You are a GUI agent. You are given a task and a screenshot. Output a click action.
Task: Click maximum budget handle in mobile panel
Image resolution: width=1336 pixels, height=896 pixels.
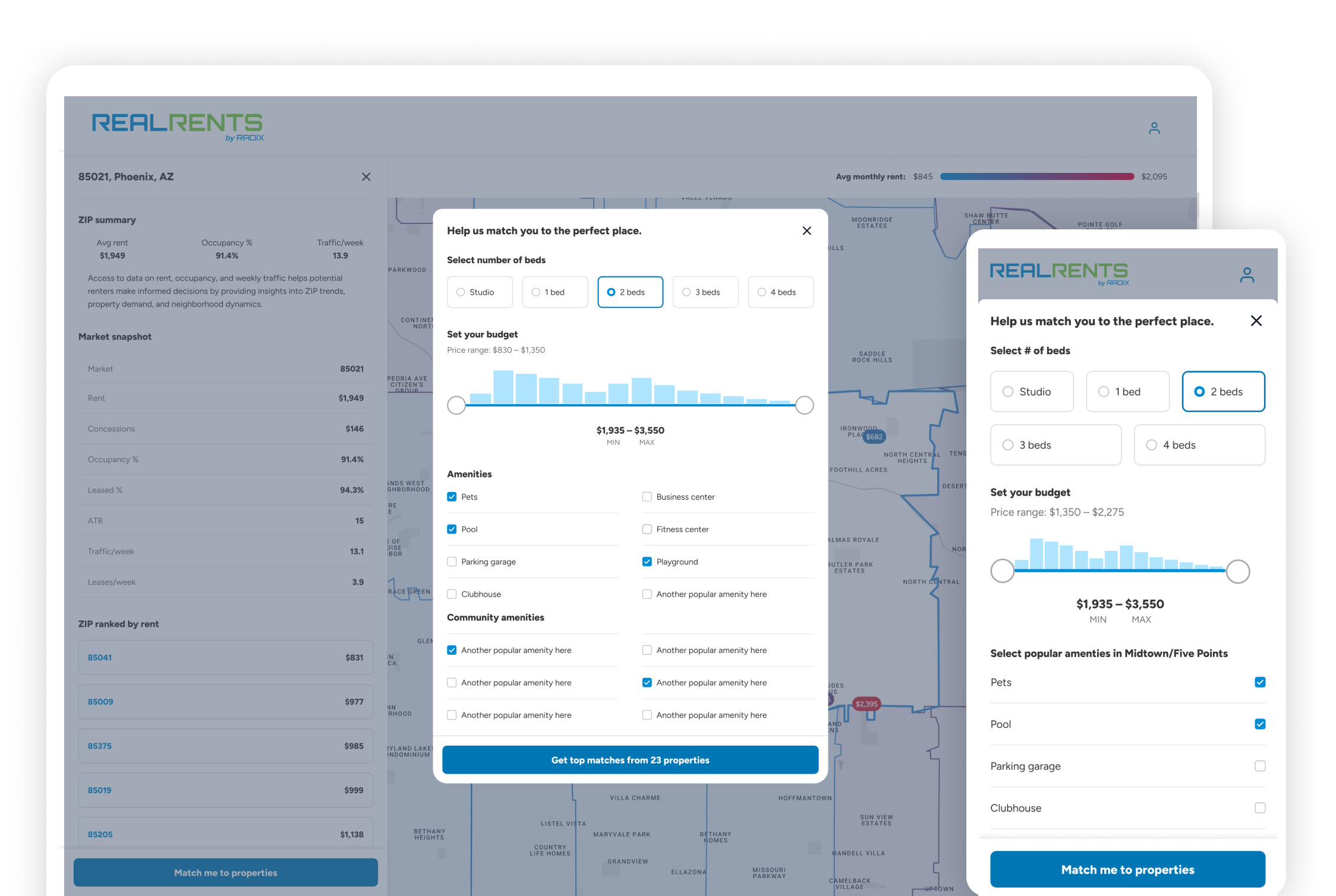[x=1238, y=571]
